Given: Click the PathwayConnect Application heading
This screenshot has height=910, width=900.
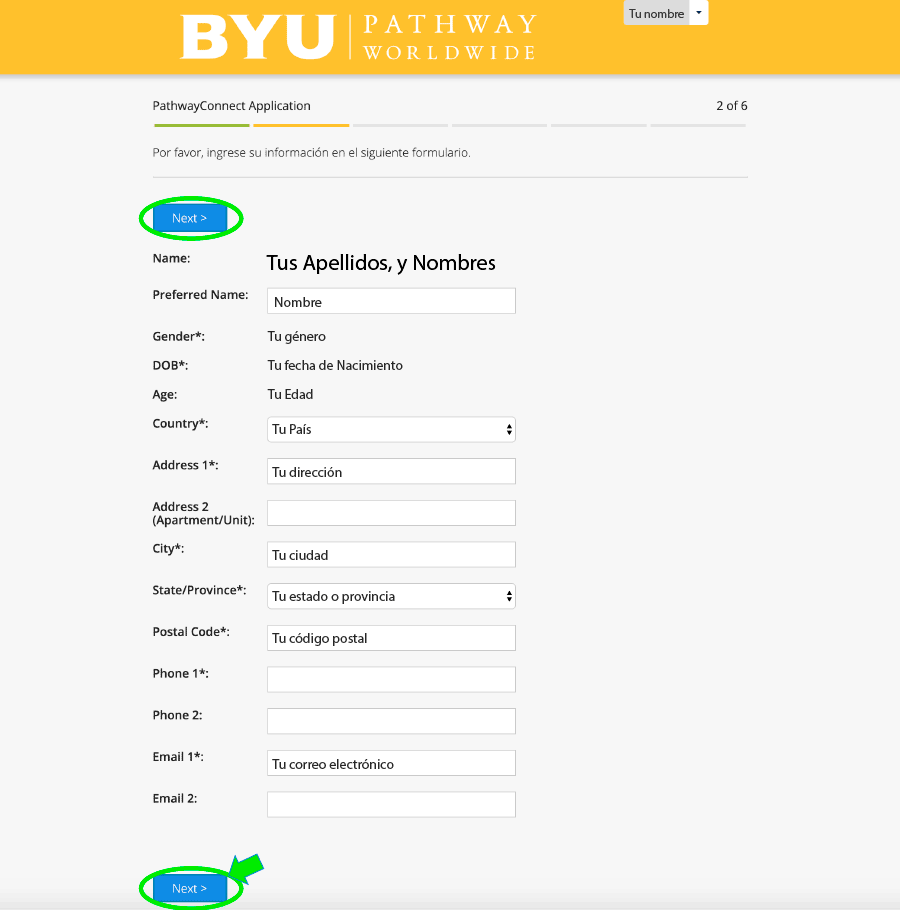Looking at the screenshot, I should 232,106.
